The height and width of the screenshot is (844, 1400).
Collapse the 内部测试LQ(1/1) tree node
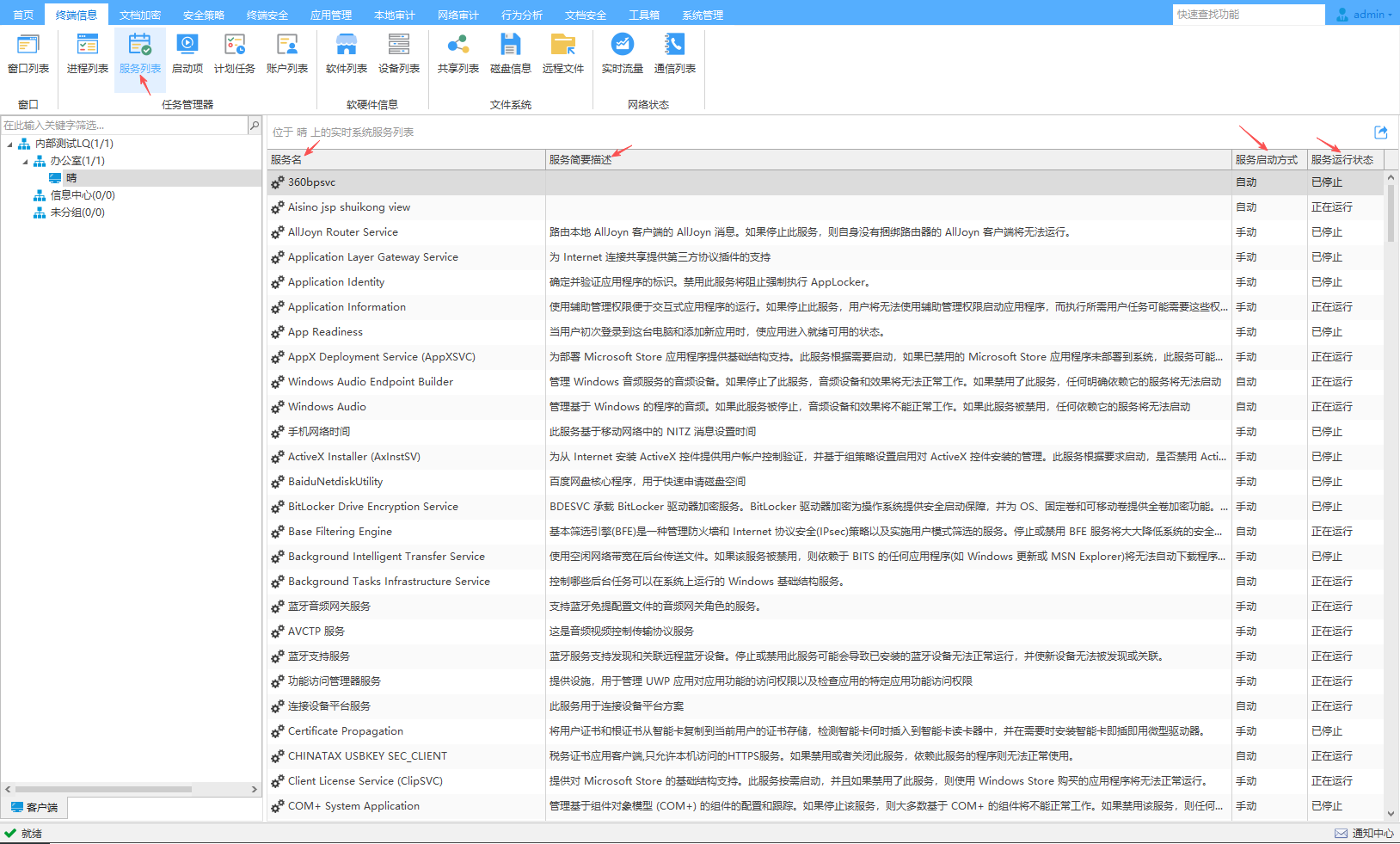pos(10,145)
